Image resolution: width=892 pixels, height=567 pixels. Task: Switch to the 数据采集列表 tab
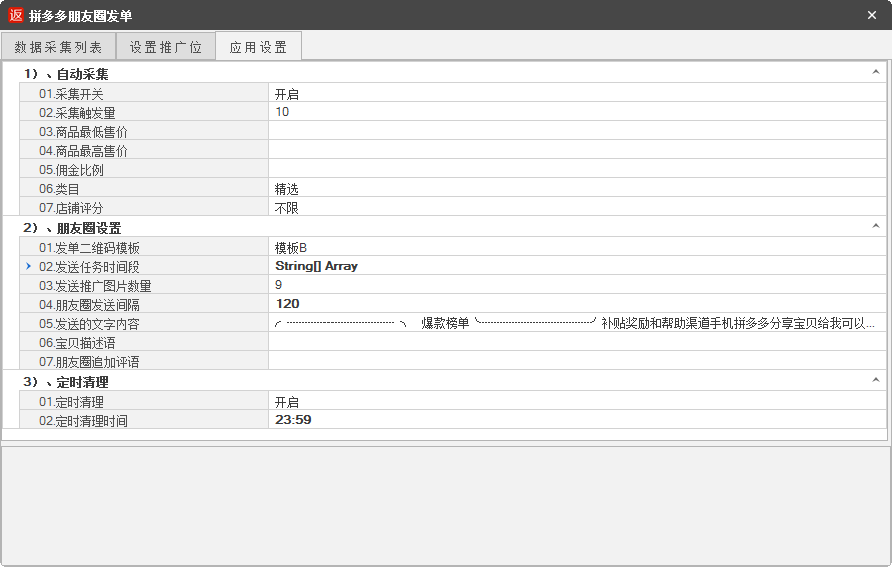click(58, 47)
